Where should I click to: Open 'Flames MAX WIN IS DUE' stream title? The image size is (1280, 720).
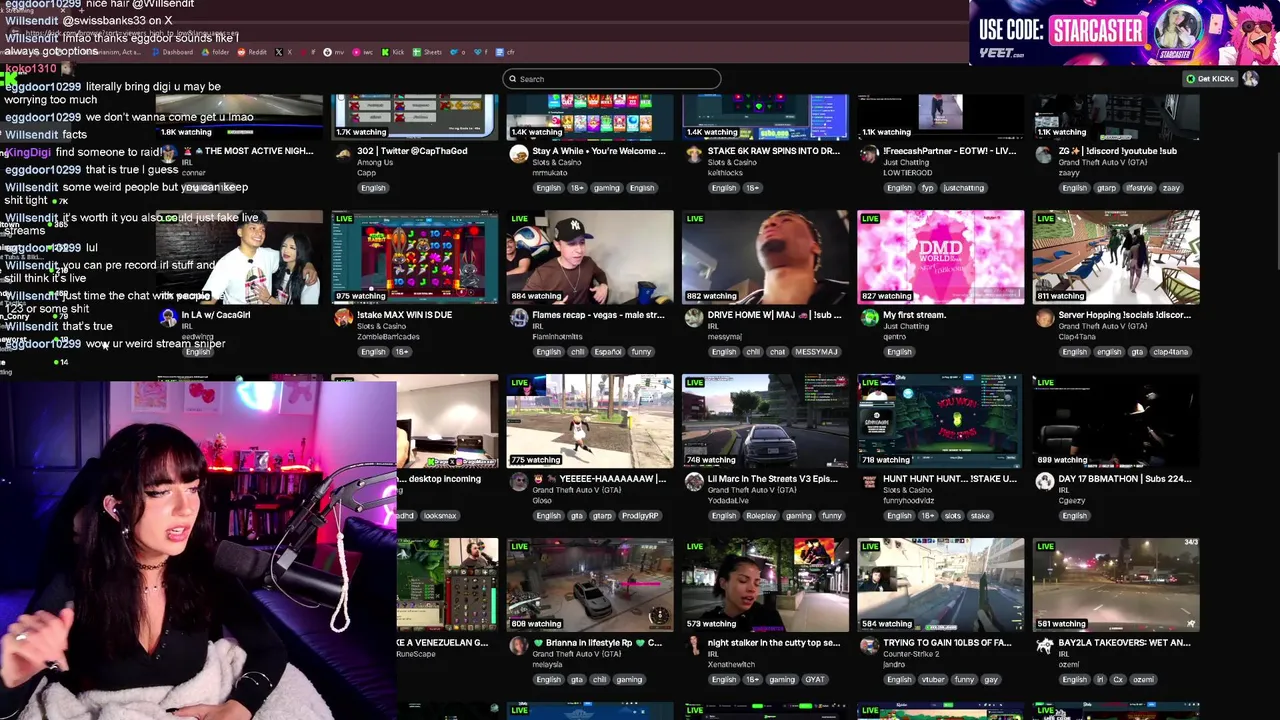point(404,315)
